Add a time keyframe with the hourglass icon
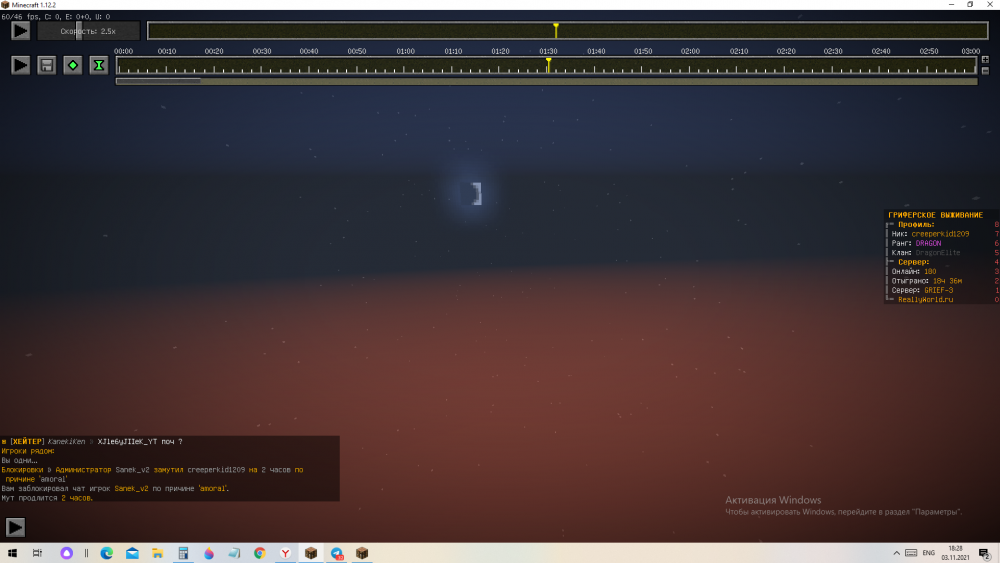The height and width of the screenshot is (563, 1000). [99, 65]
